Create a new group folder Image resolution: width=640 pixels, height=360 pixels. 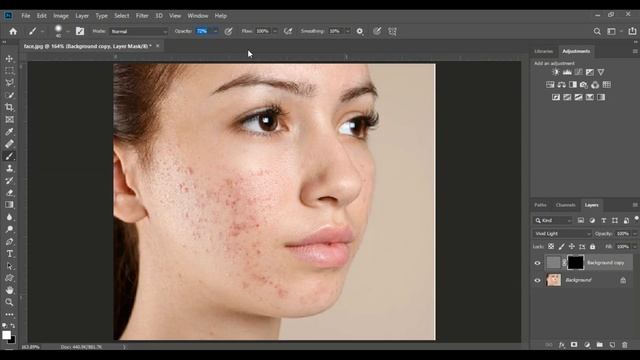599,345
